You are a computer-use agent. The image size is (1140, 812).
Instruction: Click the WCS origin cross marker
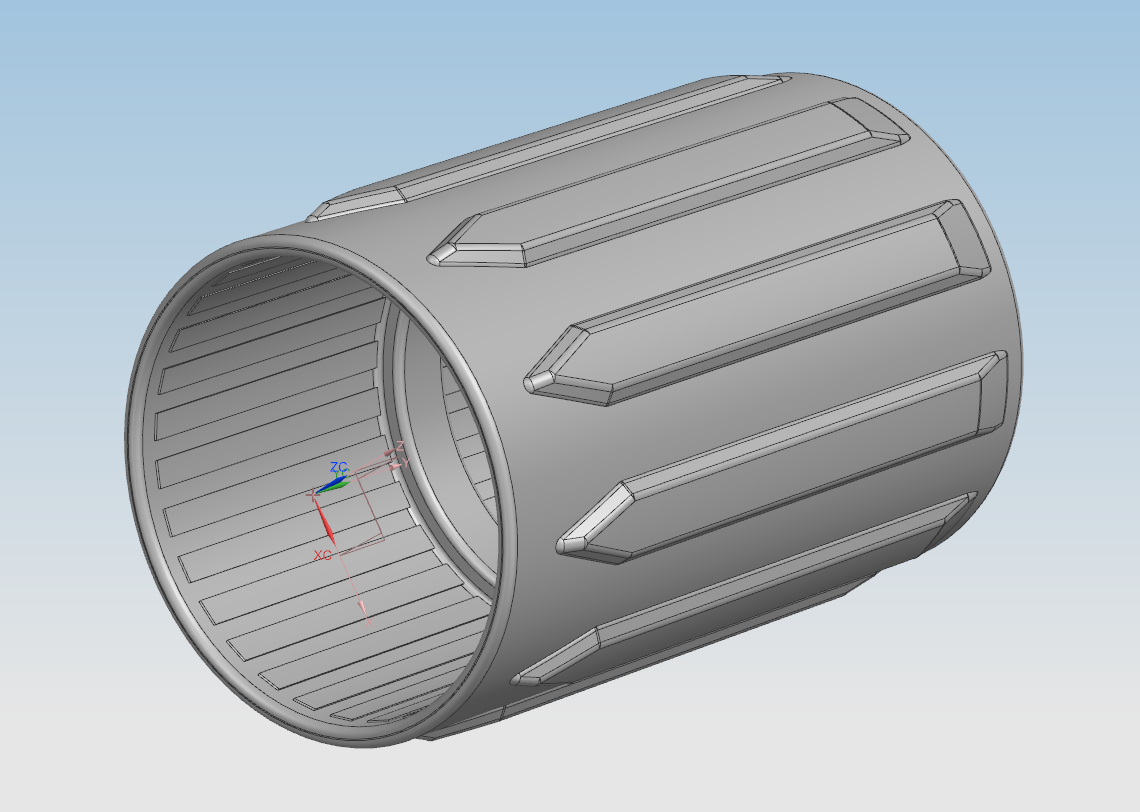click(313, 495)
